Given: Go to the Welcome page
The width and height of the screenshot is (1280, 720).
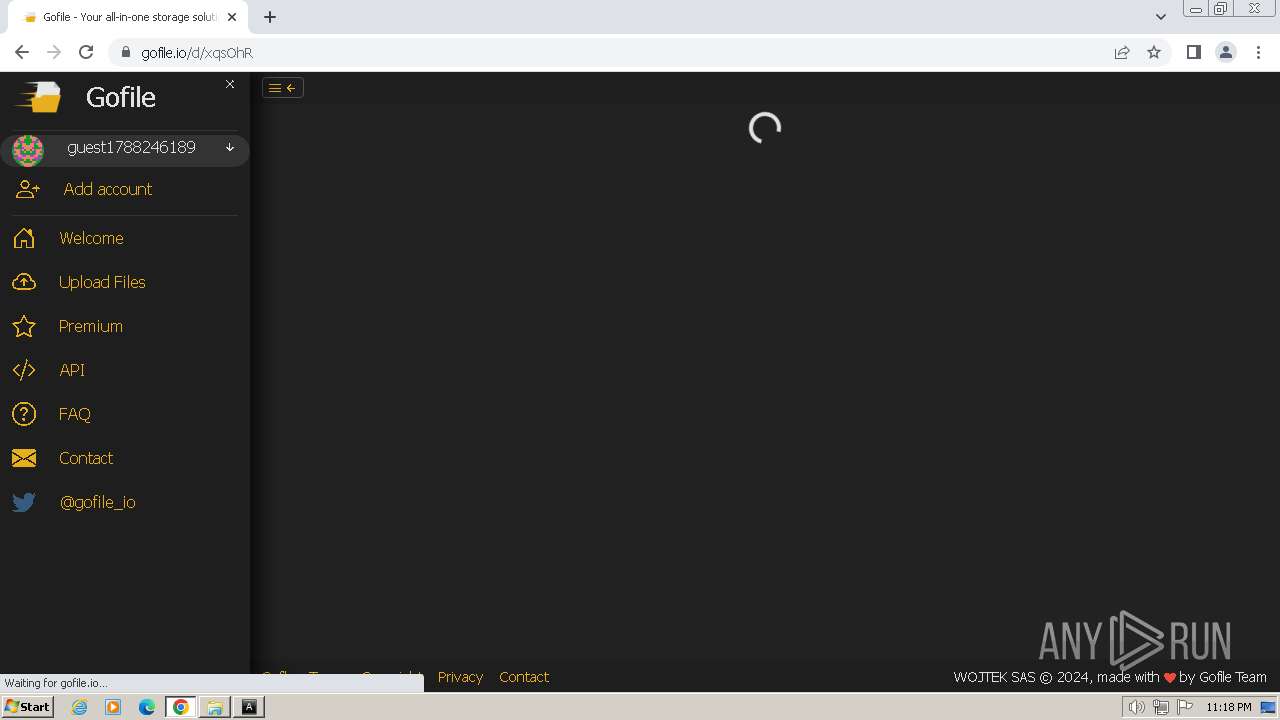Looking at the screenshot, I should point(91,238).
